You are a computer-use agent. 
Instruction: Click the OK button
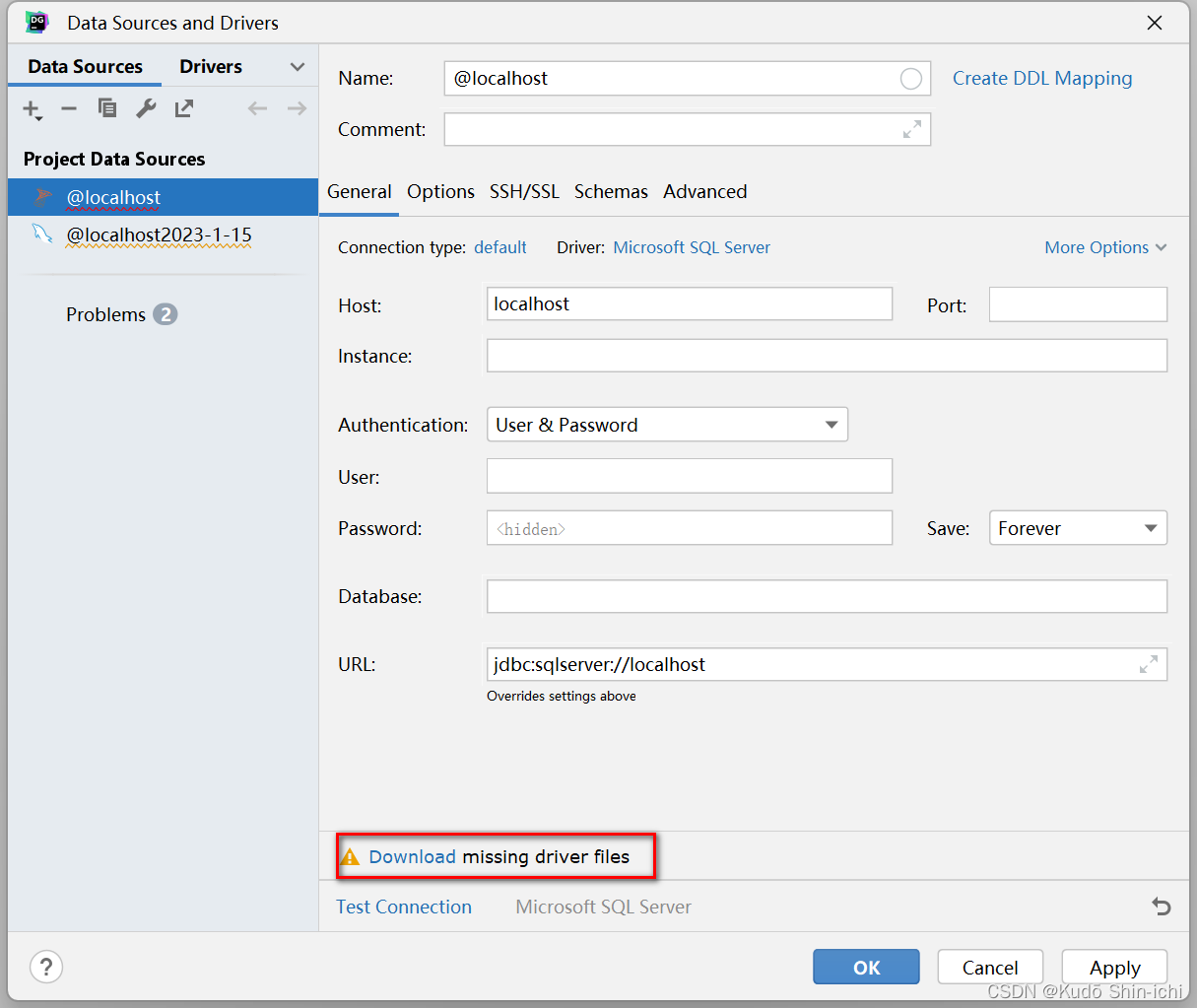pos(866,967)
